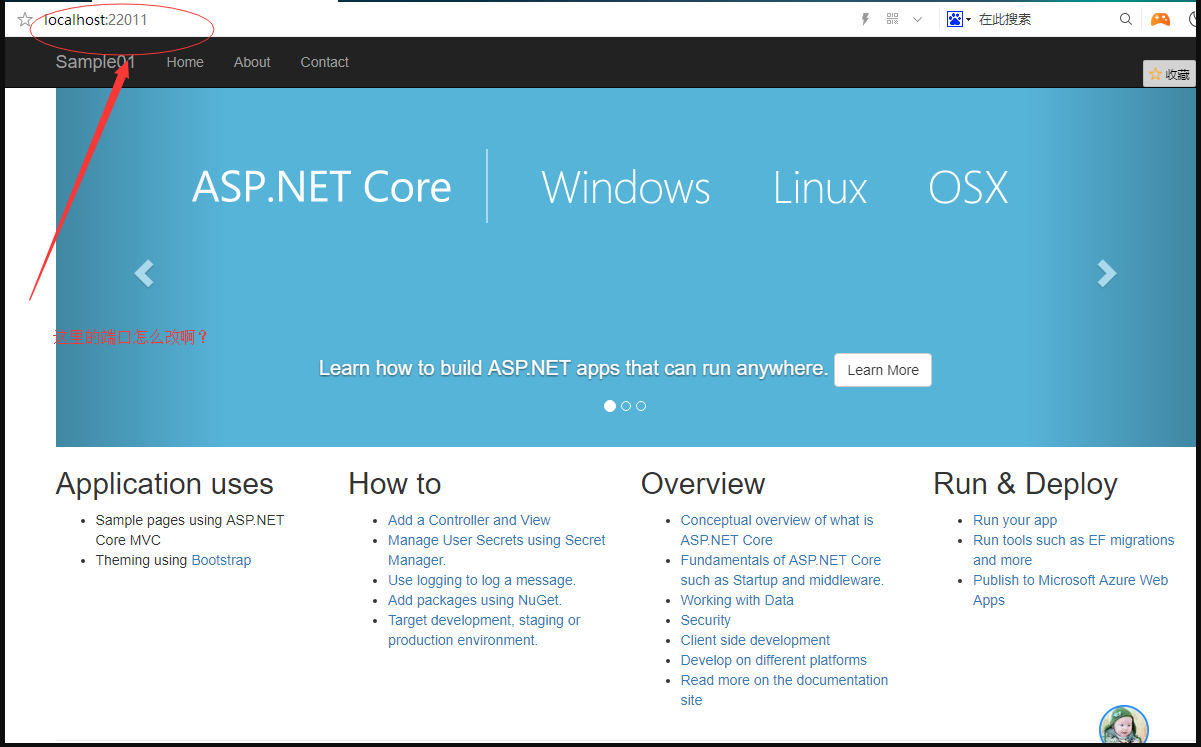Open the Contact nav item
Screen dimensions: 1201x747
tap(324, 62)
